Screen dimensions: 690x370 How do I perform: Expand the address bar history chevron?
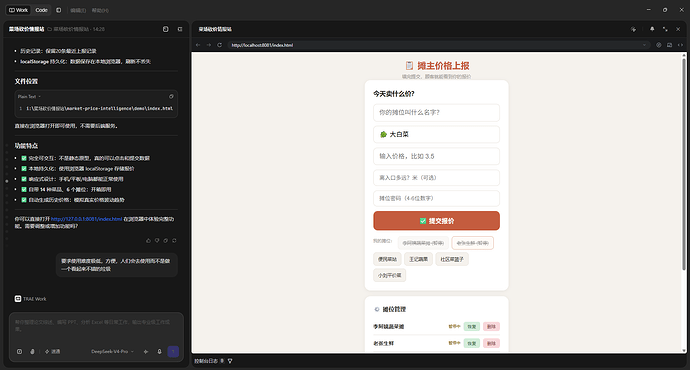tap(644, 45)
